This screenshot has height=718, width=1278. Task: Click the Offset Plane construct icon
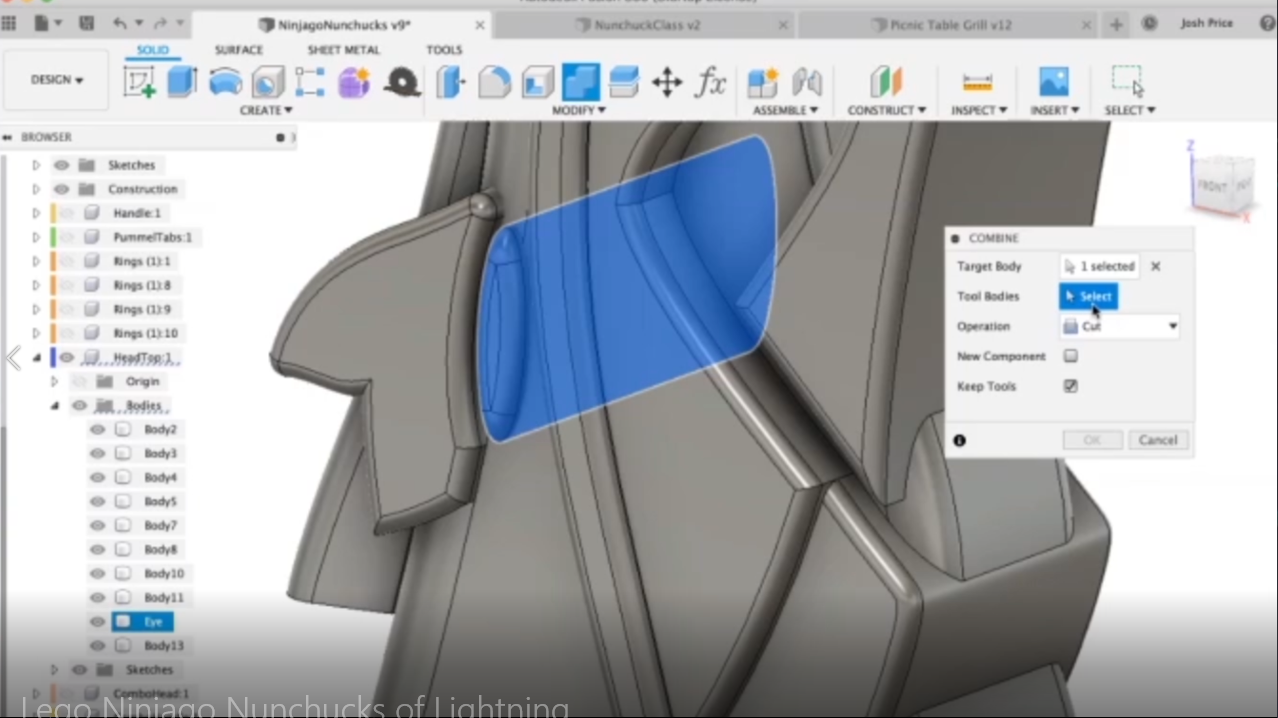click(886, 81)
